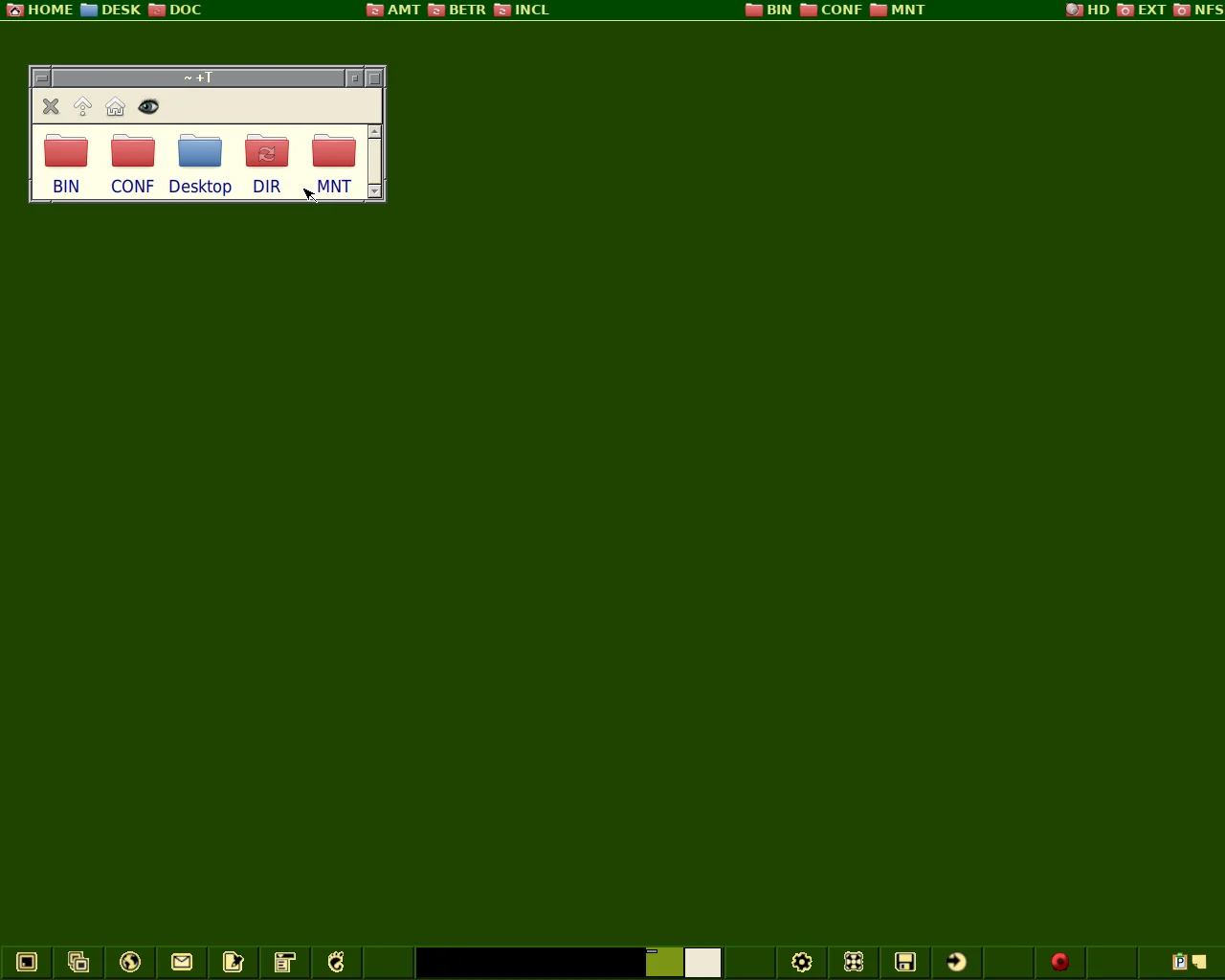This screenshot has width=1225, height=980.
Task: Select the DIR folder with sync arrows
Action: point(267,165)
